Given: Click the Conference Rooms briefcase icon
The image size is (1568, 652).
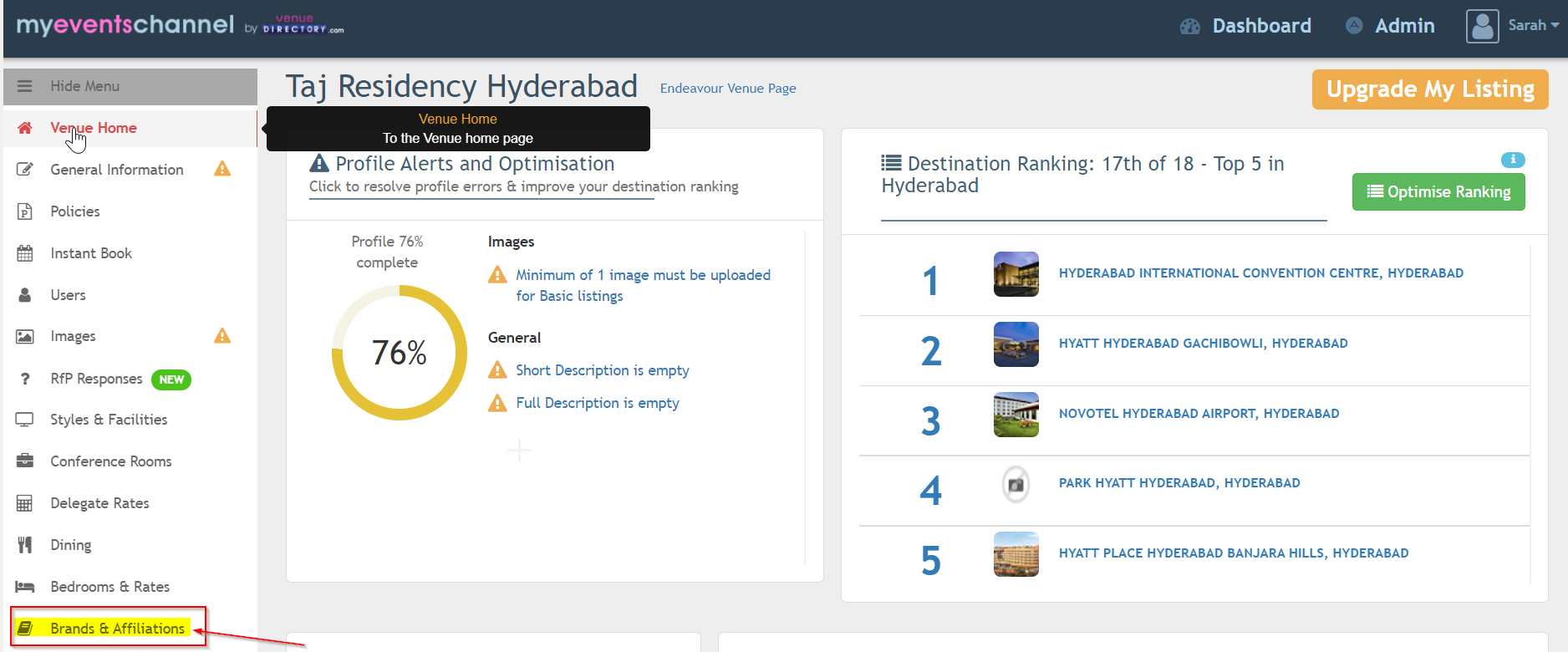Looking at the screenshot, I should (x=25, y=461).
